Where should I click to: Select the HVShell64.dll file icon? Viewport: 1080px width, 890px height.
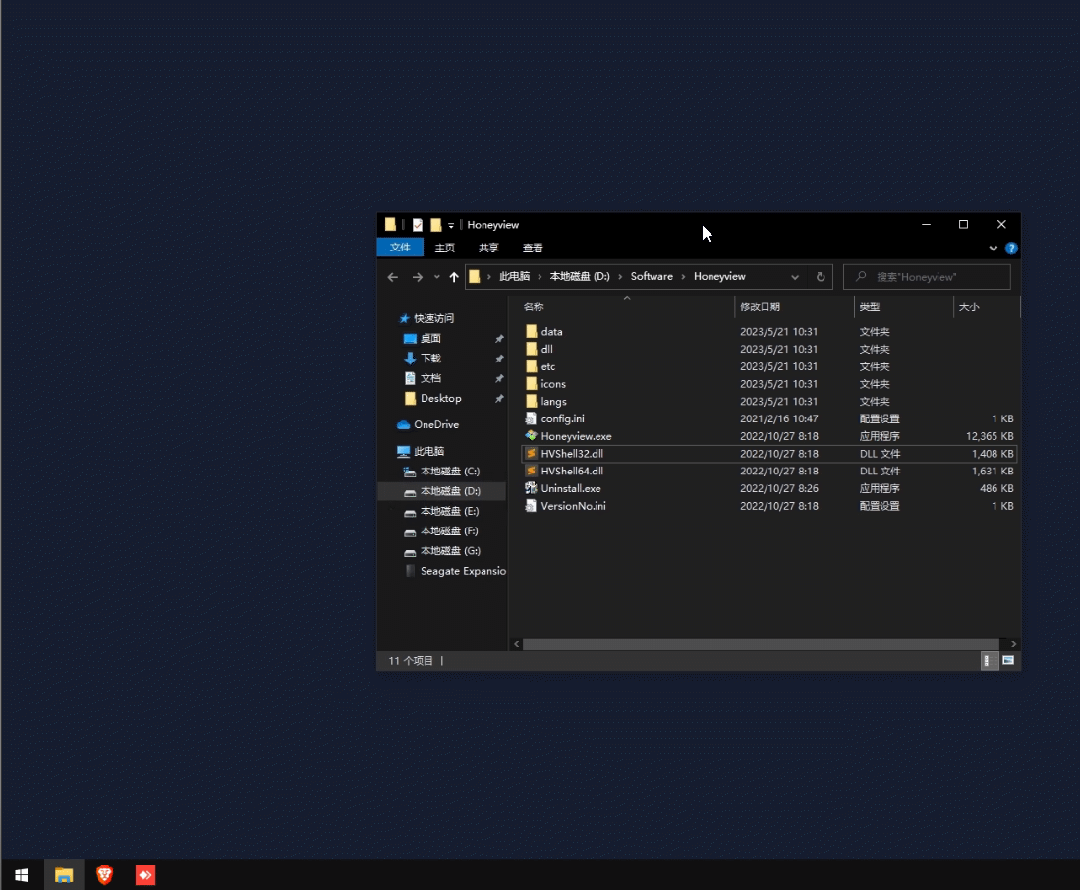(x=531, y=470)
